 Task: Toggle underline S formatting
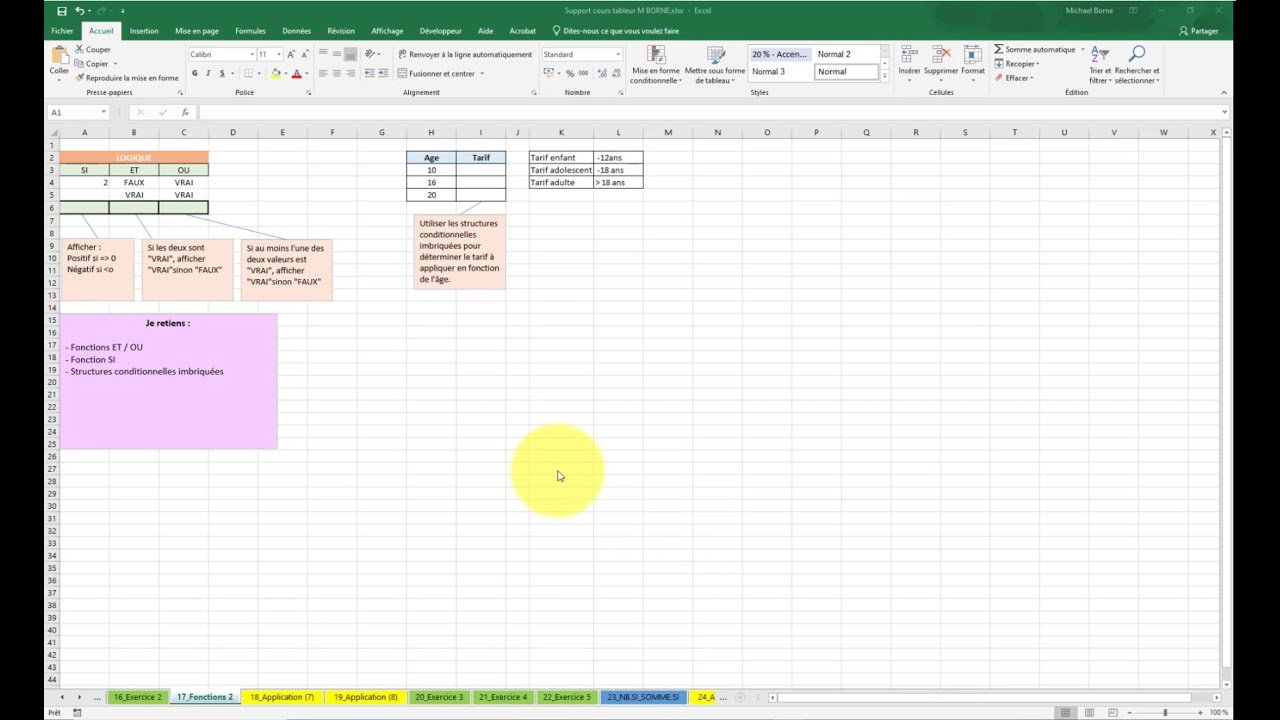(221, 73)
